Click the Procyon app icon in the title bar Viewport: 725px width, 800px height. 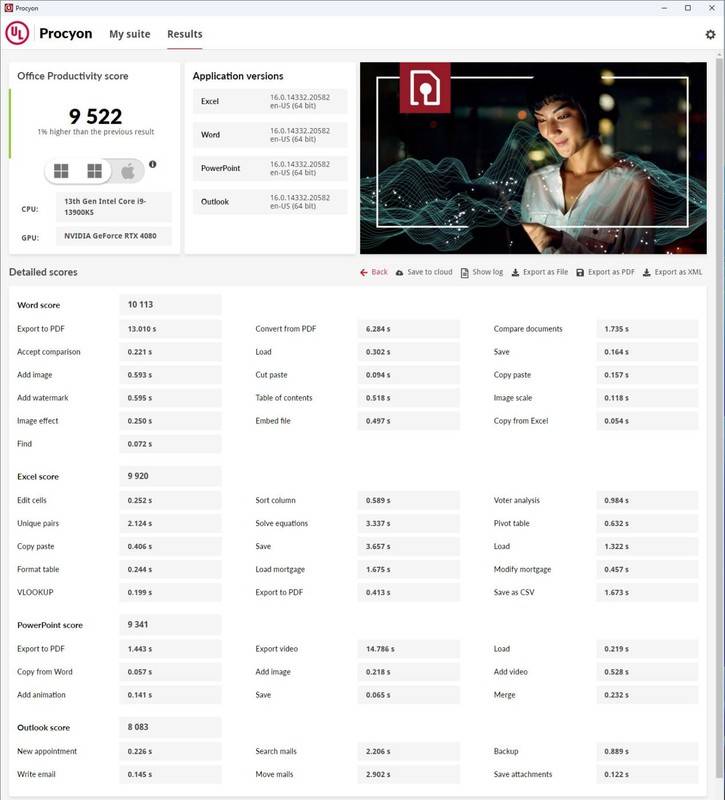coord(8,8)
